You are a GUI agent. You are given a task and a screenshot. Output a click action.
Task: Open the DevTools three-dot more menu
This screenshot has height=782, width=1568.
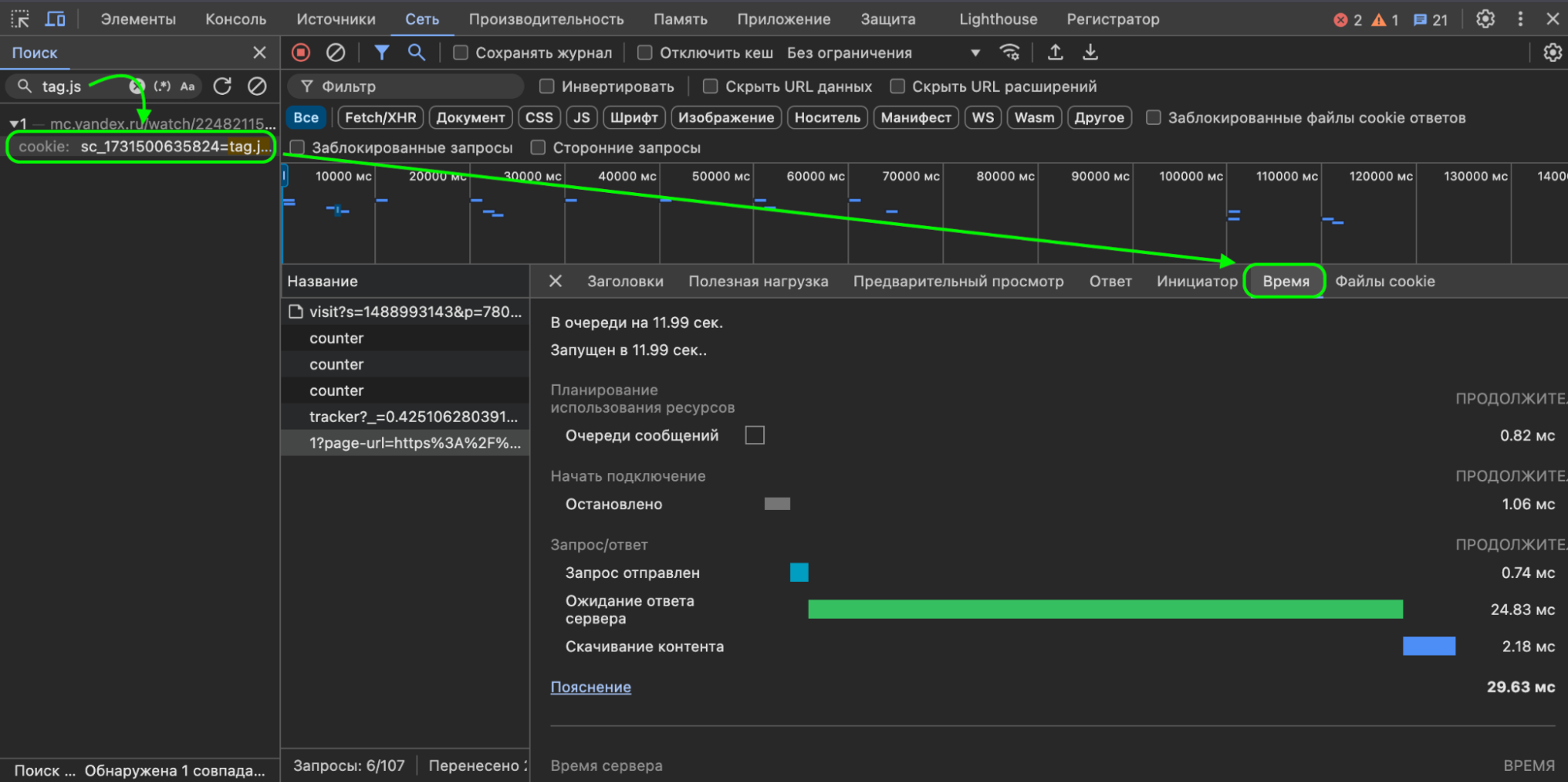(x=1520, y=19)
